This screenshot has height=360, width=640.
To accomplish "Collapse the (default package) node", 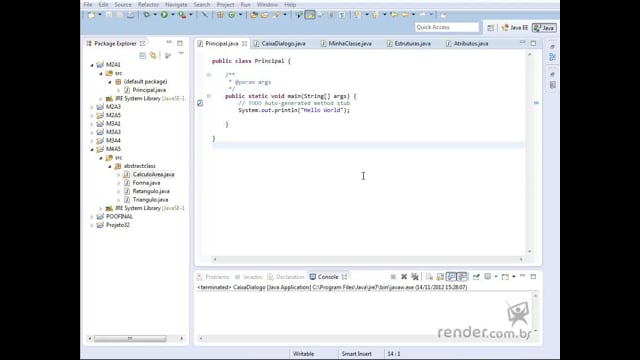I will 110,82.
